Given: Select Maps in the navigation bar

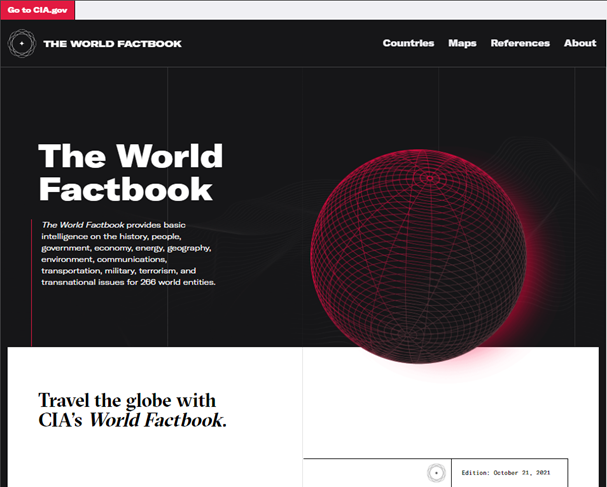Looking at the screenshot, I should (x=462, y=43).
